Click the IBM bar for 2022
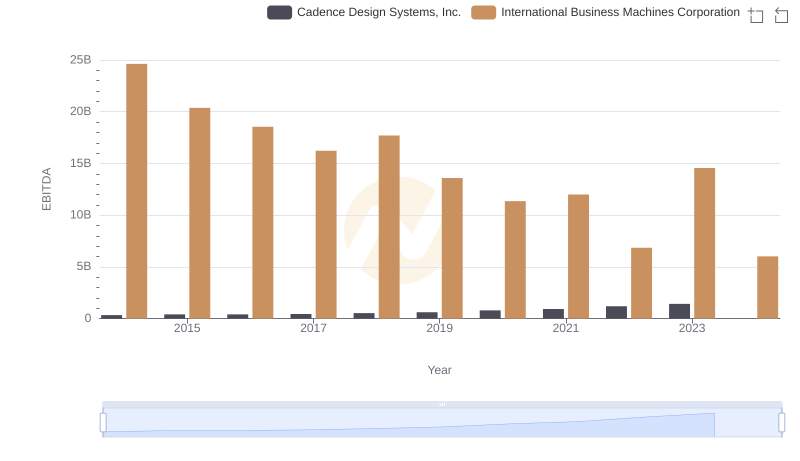Screen dimensions: 800x461 click(x=641, y=283)
